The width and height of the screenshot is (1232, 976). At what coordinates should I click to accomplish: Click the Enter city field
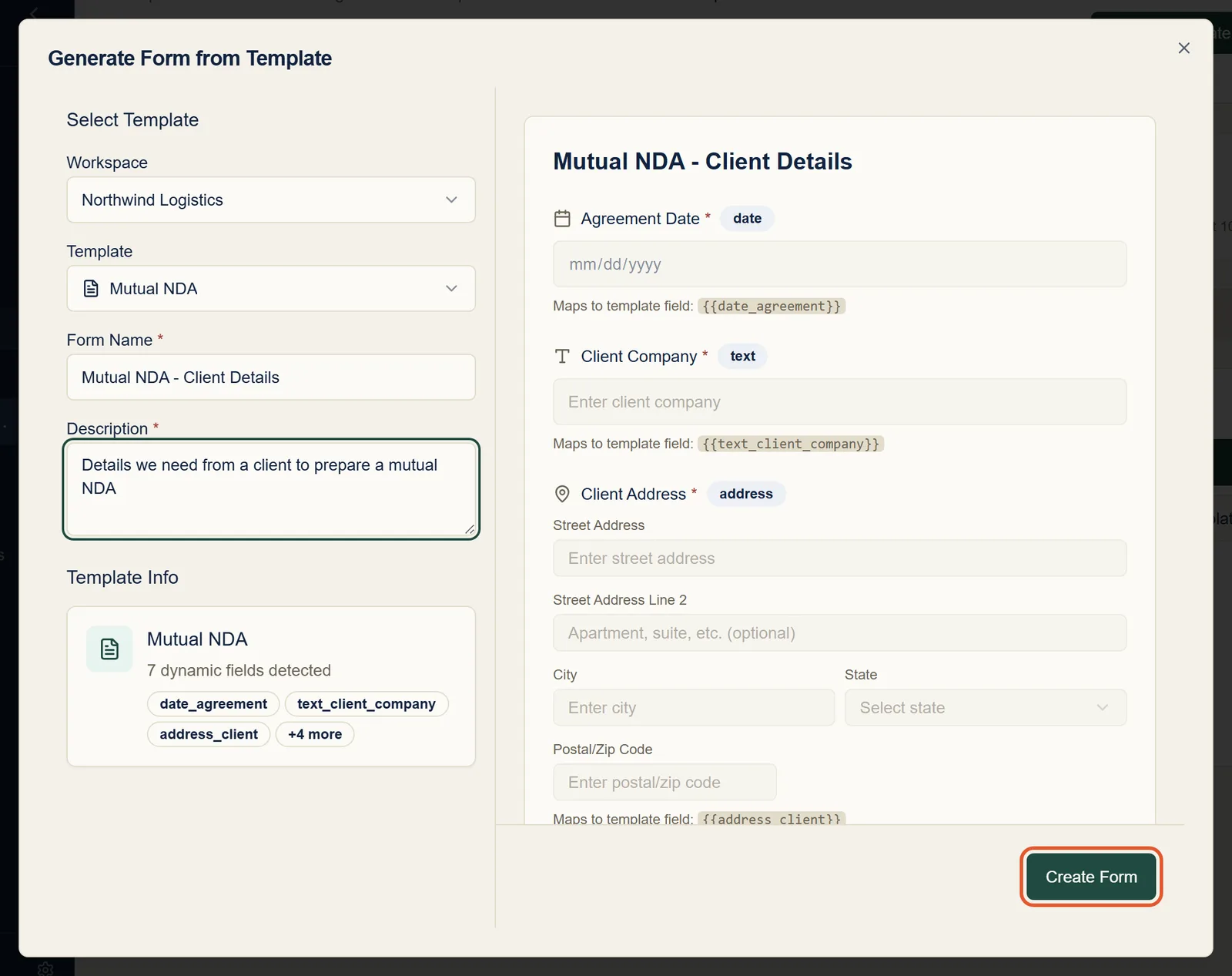694,708
